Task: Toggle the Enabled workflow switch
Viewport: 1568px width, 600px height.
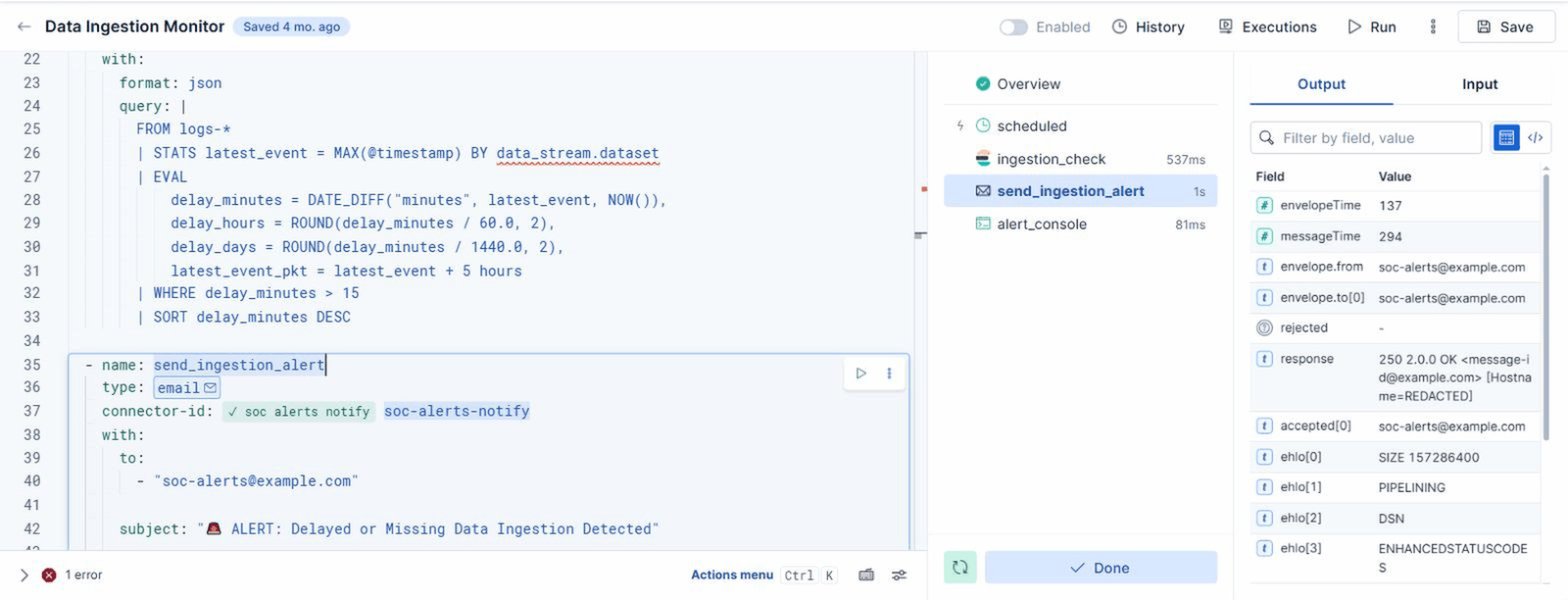Action: click(1013, 27)
